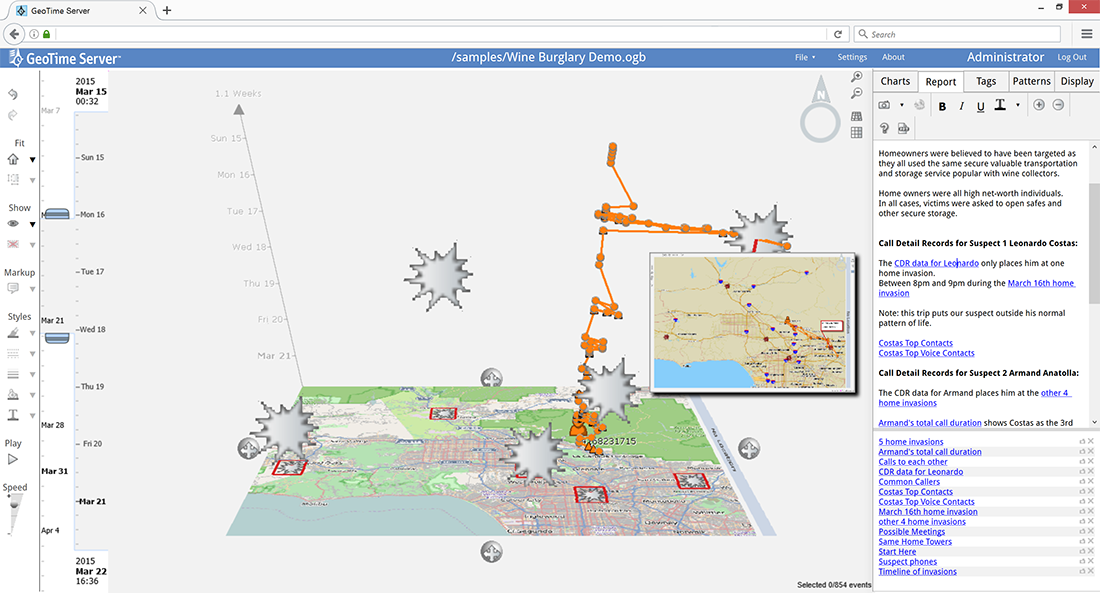1100x593 pixels.
Task: Toggle the Show eye visibility icon
Action: click(x=13, y=224)
